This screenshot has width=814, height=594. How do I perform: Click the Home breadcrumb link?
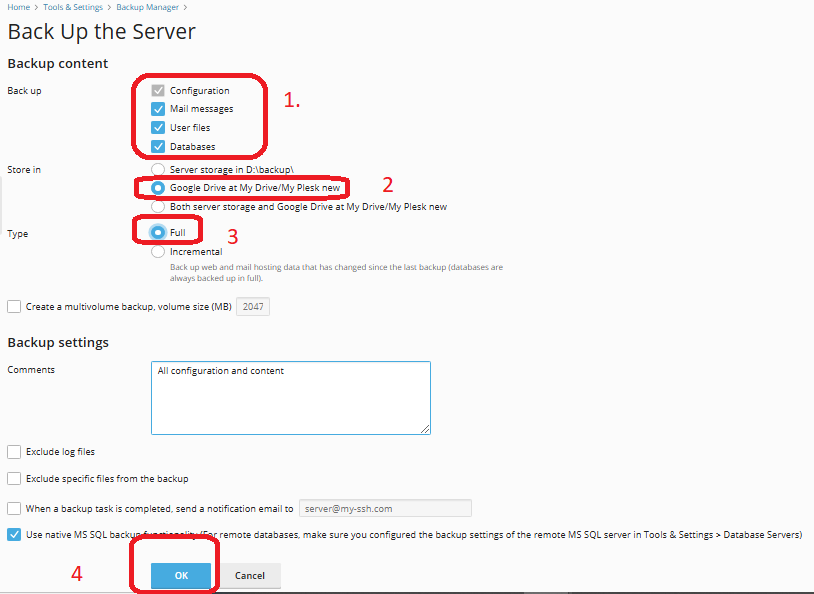(19, 7)
